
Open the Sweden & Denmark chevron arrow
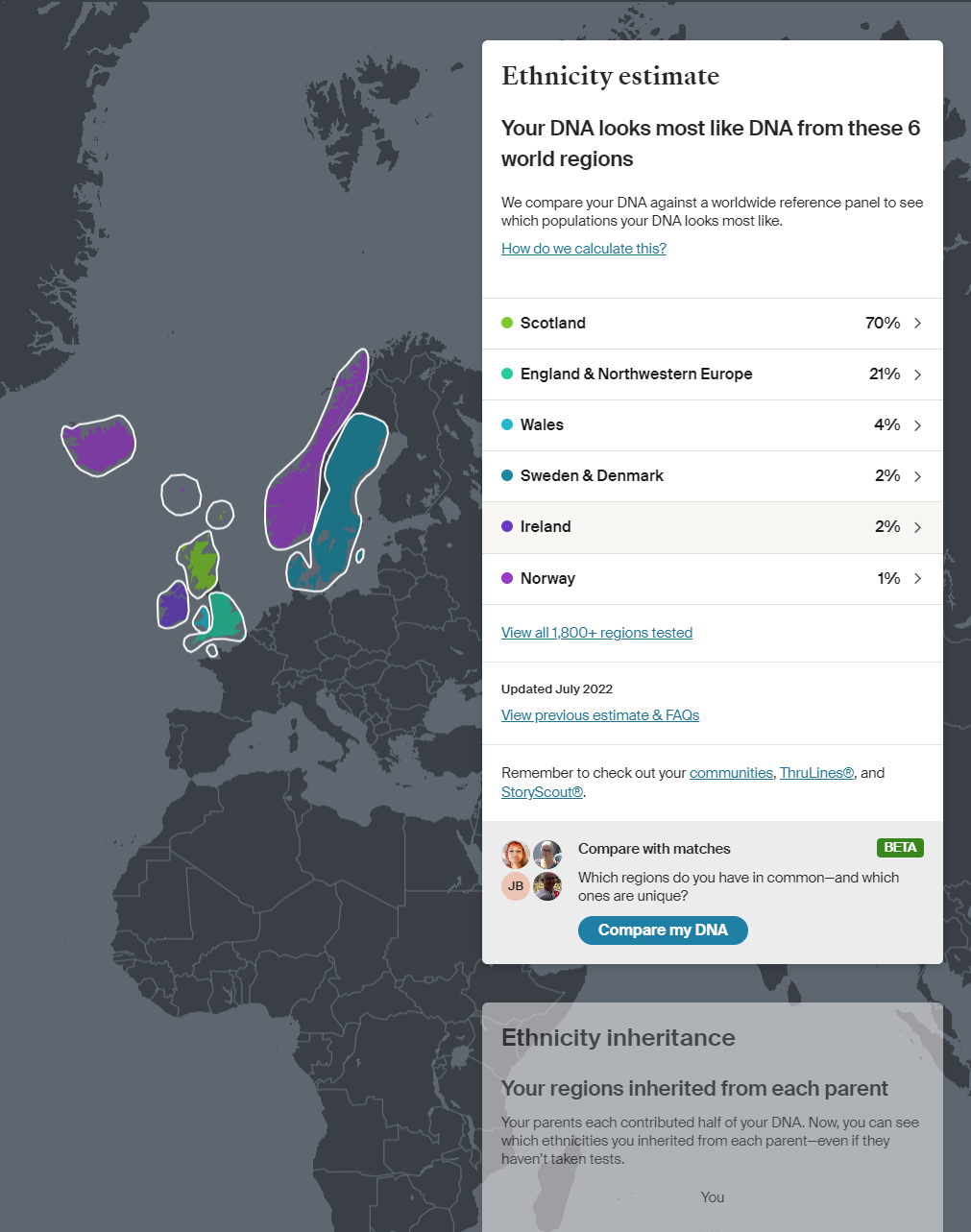click(917, 476)
